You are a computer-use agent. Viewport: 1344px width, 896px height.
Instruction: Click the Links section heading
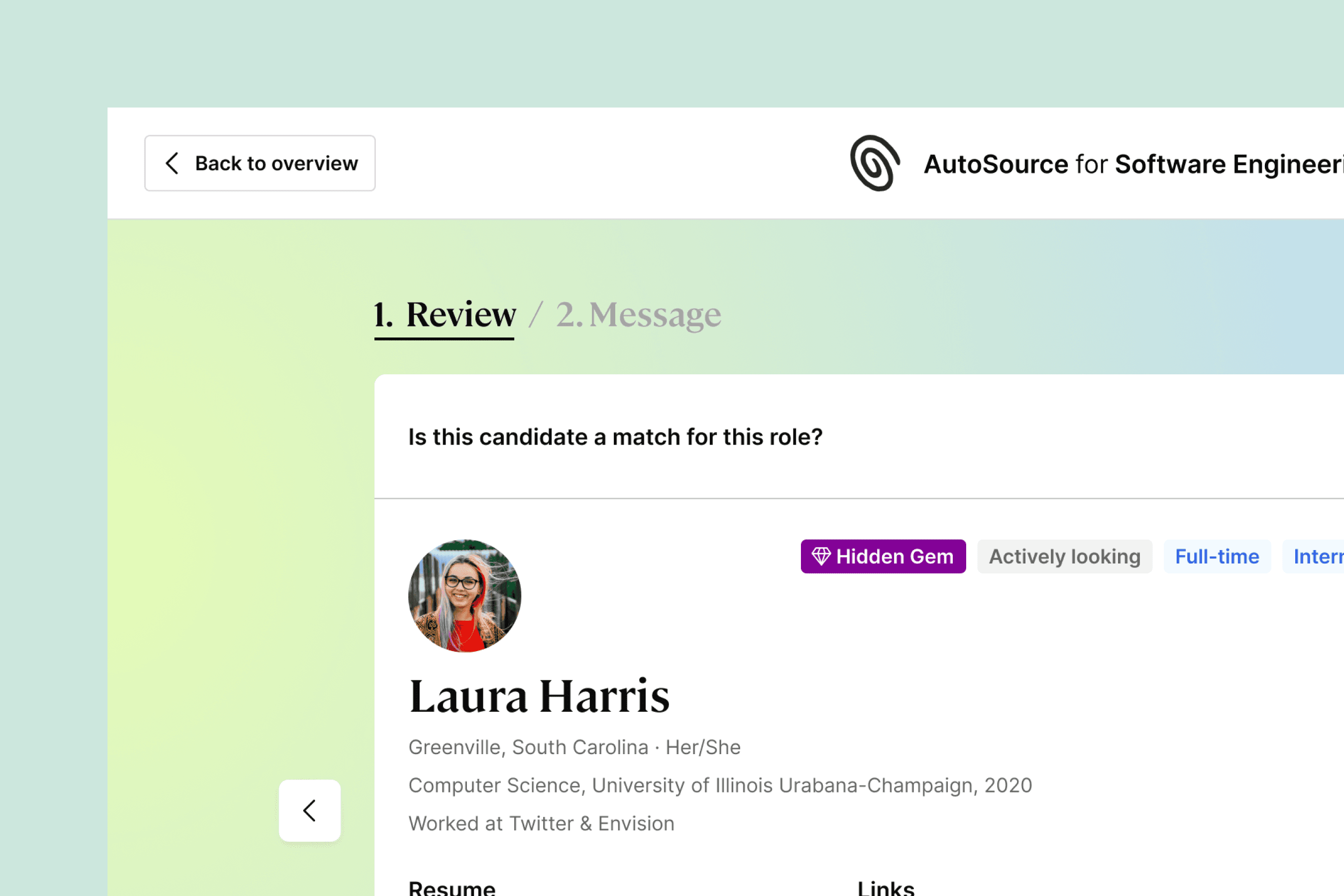tap(885, 888)
